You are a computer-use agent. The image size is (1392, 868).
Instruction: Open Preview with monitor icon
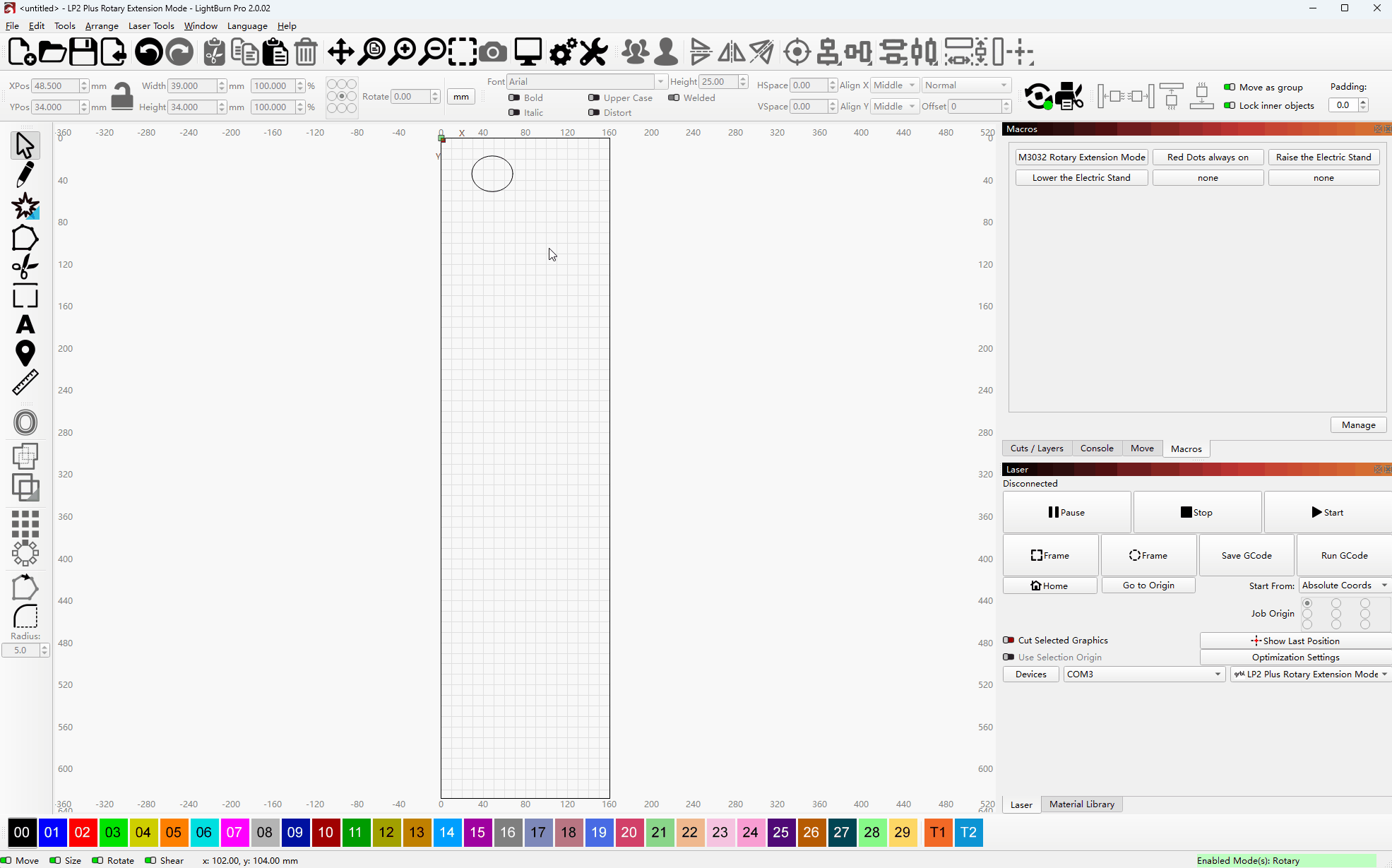coord(528,52)
